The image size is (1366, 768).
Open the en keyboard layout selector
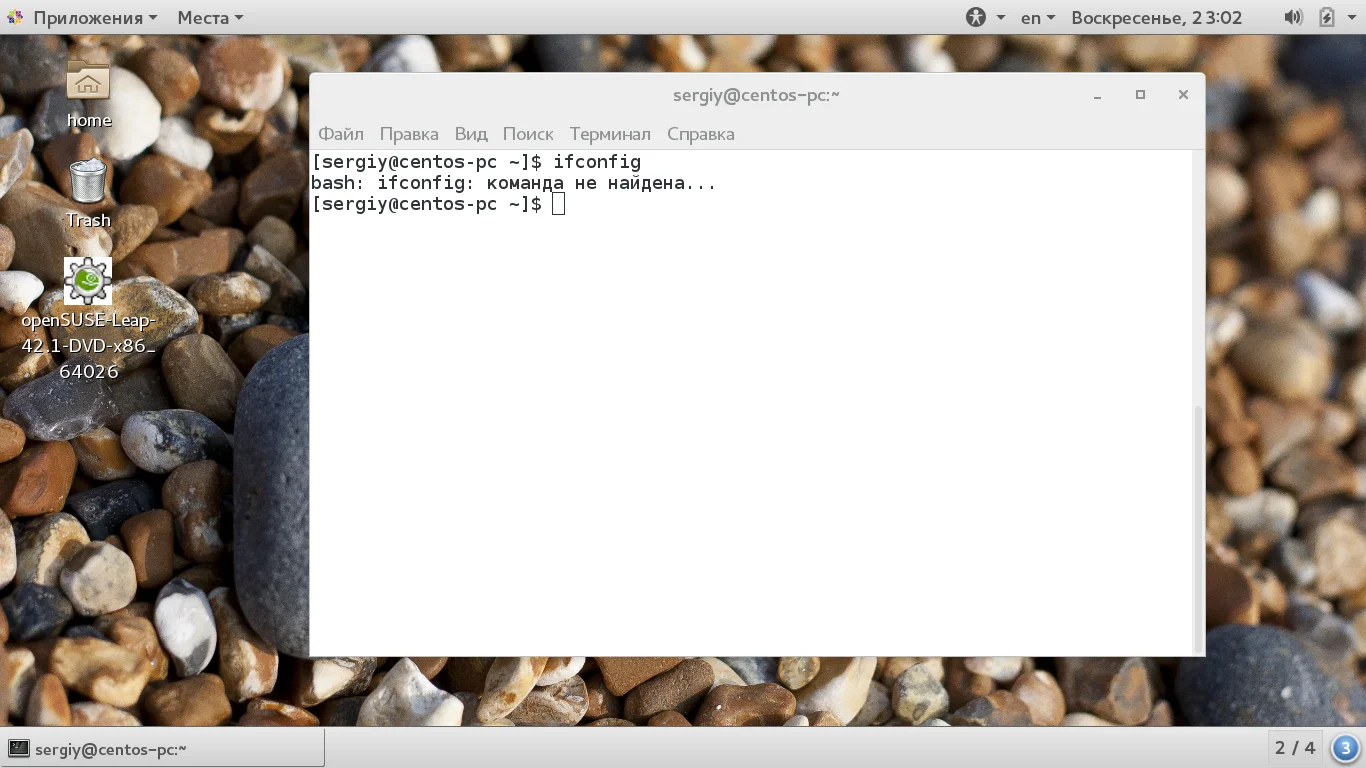tap(1038, 17)
